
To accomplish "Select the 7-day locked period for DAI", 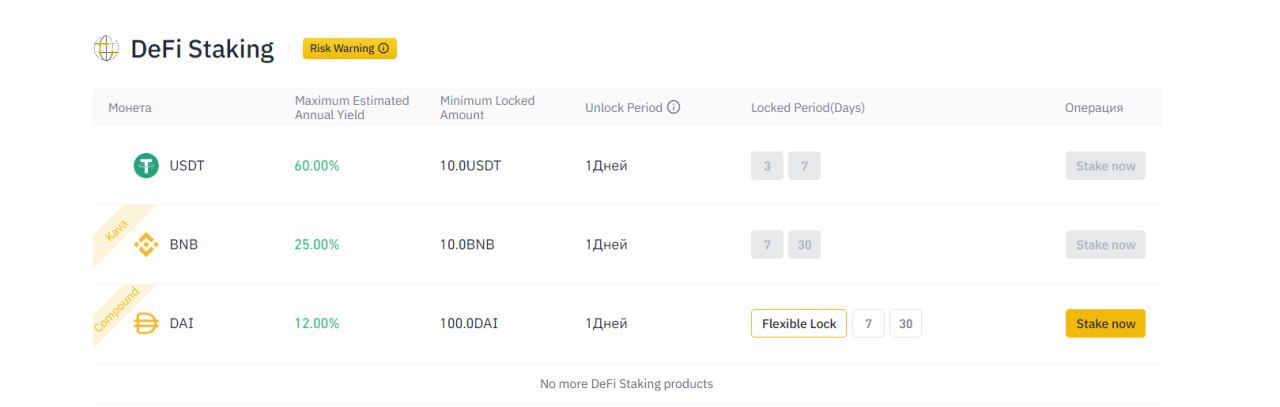I will 868,324.
